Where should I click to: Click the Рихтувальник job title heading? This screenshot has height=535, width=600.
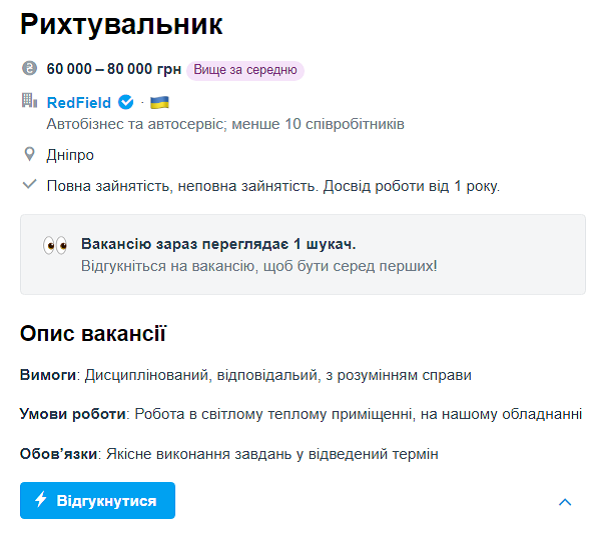click(x=121, y=25)
